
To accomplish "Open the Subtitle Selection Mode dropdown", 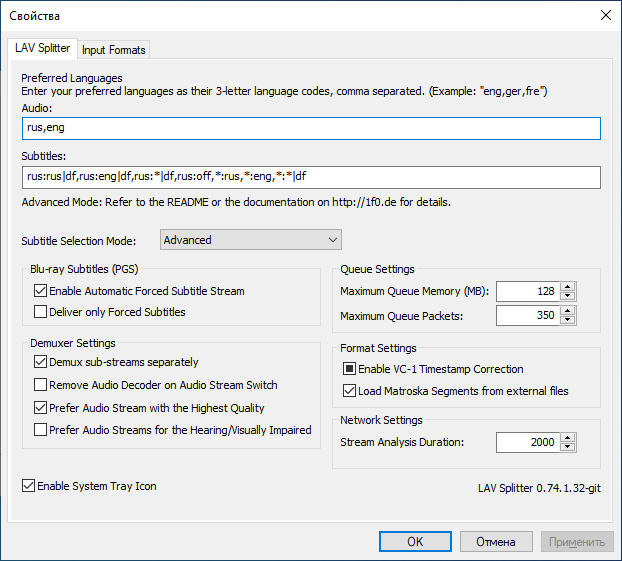I will (250, 240).
